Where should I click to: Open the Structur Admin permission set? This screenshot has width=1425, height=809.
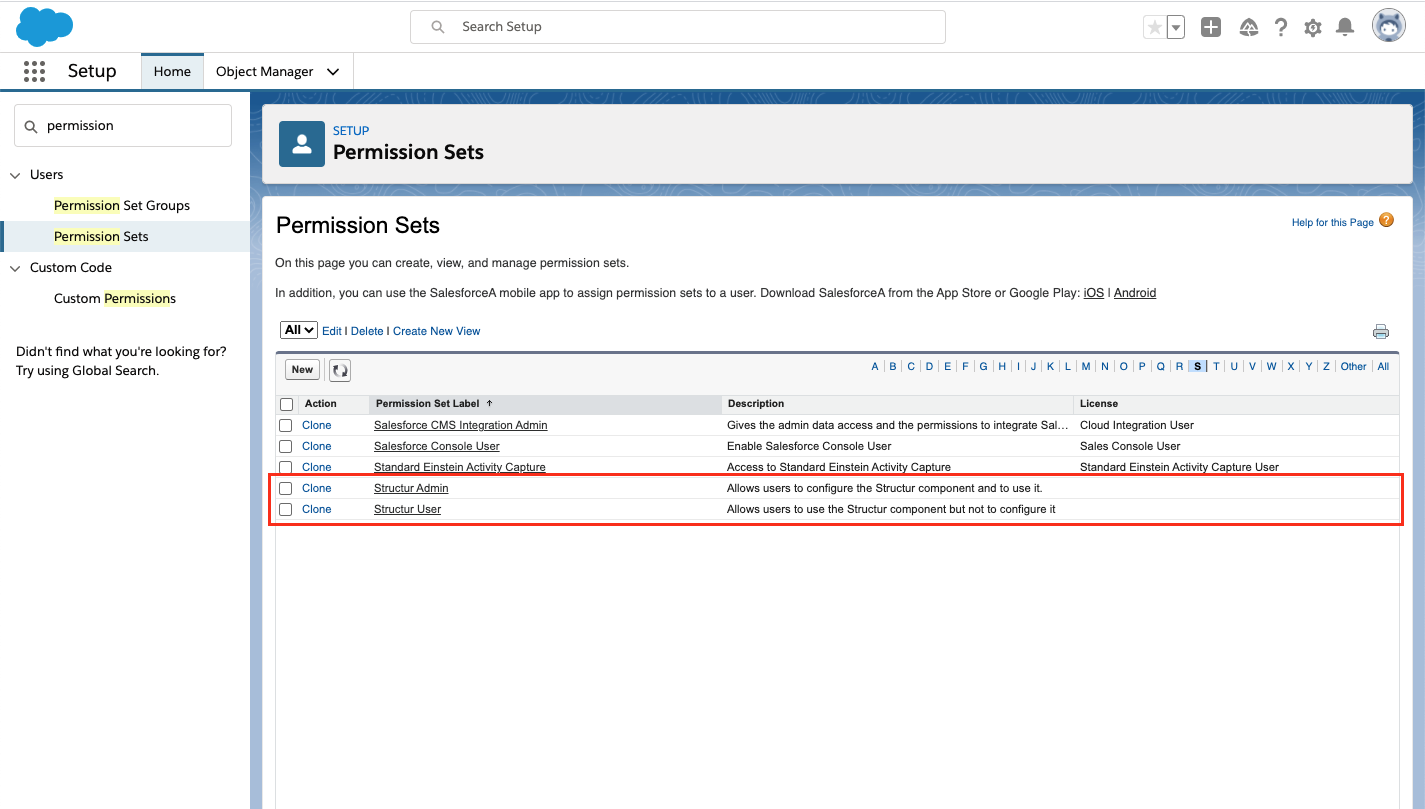click(411, 489)
